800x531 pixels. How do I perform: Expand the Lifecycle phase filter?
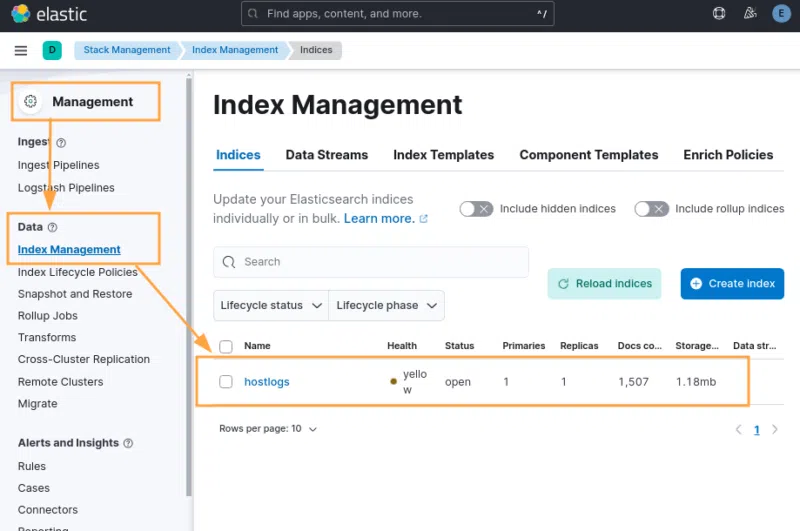click(x=386, y=306)
